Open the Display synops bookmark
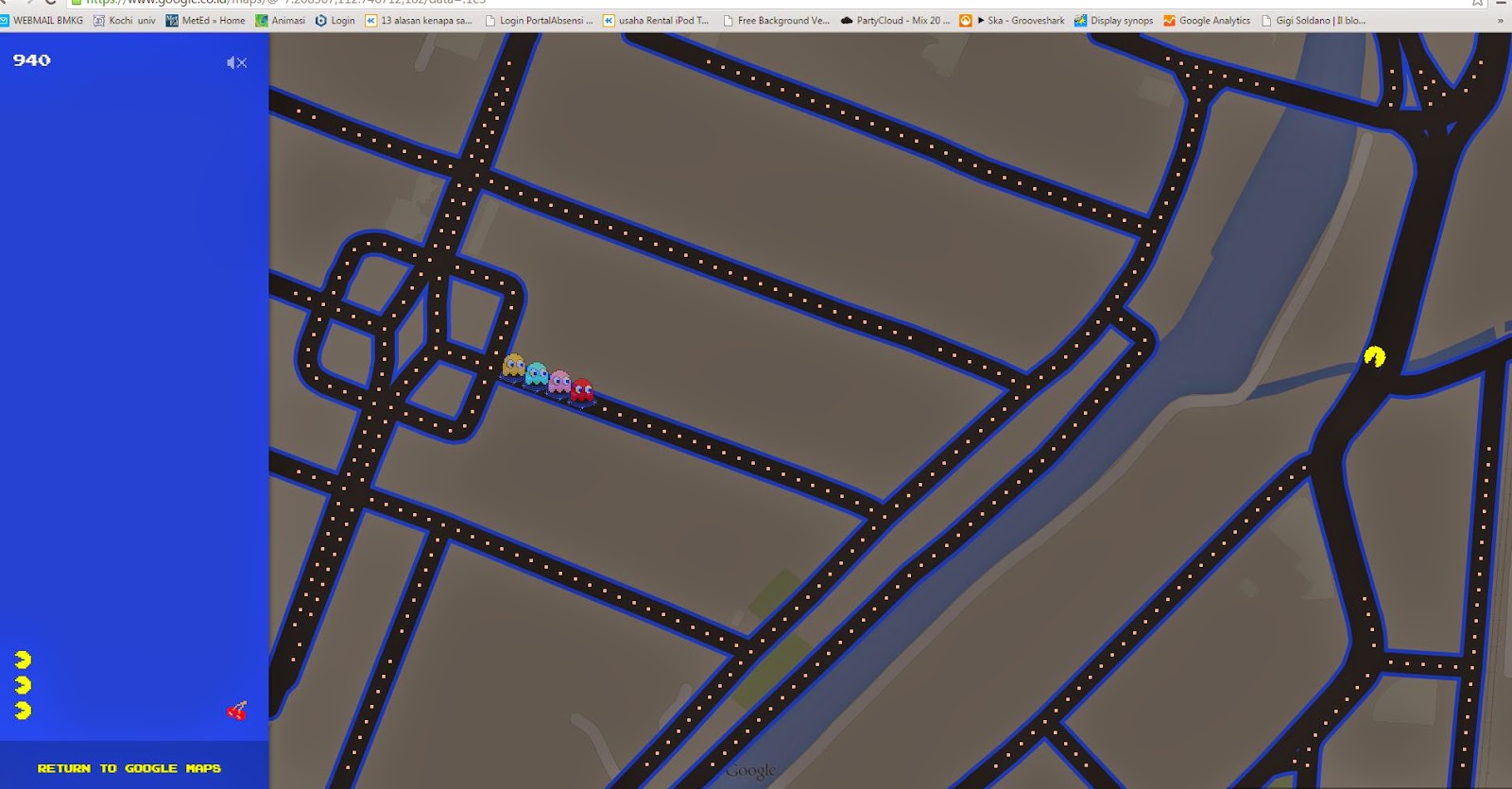1512x789 pixels. tap(1114, 20)
